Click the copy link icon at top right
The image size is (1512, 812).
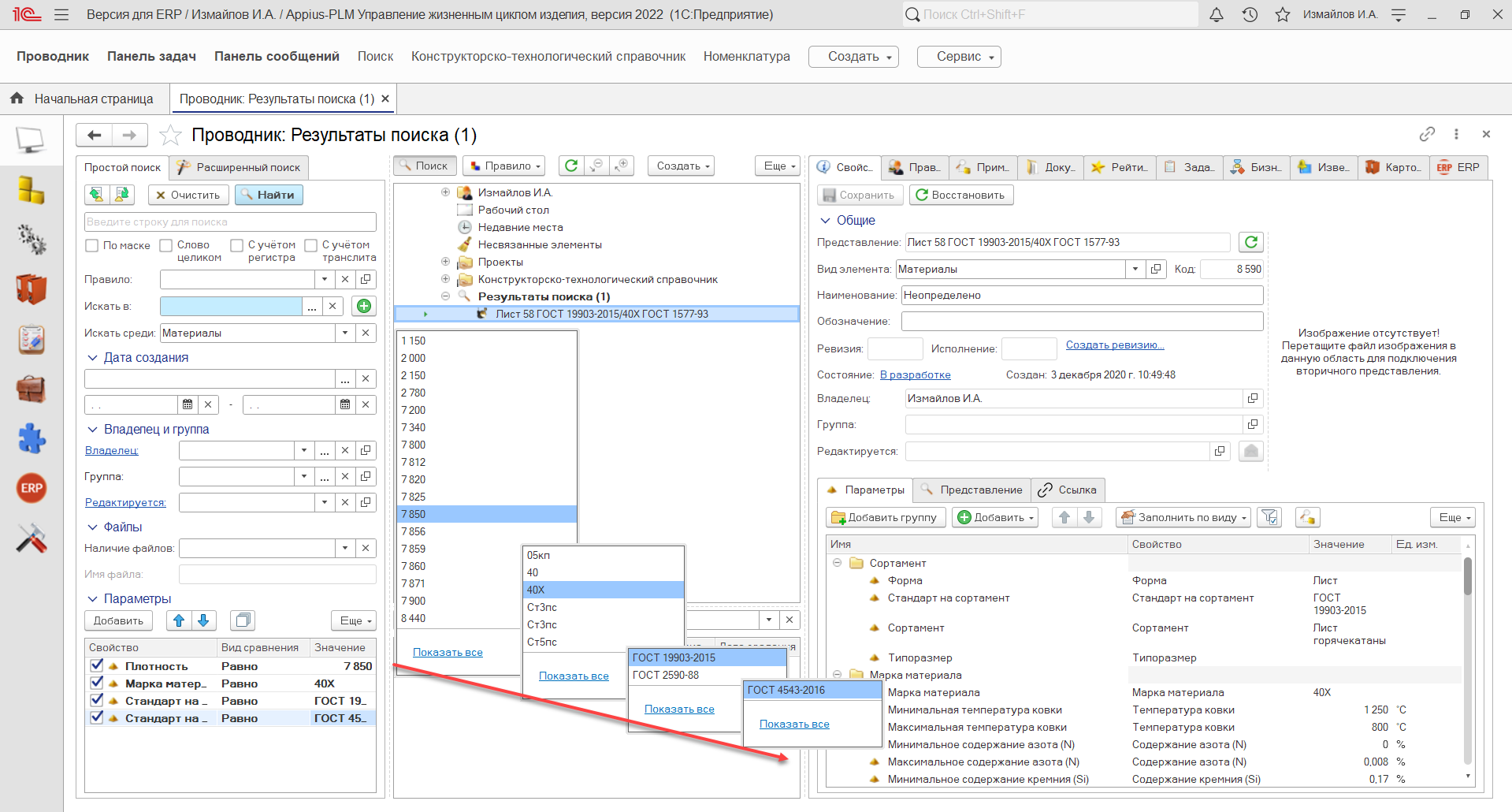(1427, 134)
